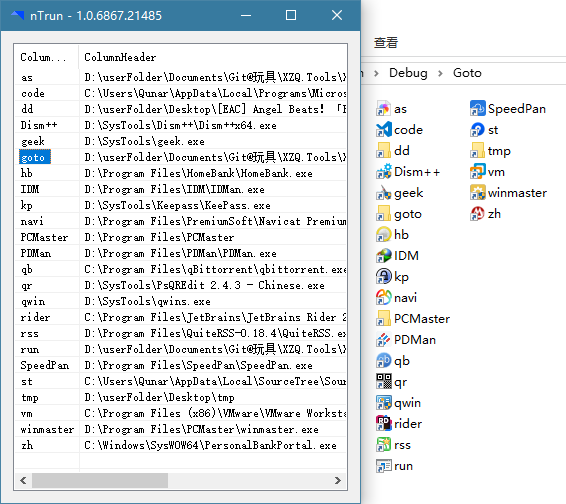Click the JetBrains 'rider' shortcut icon
Image resolution: width=566 pixels, height=504 pixels.
(383, 423)
